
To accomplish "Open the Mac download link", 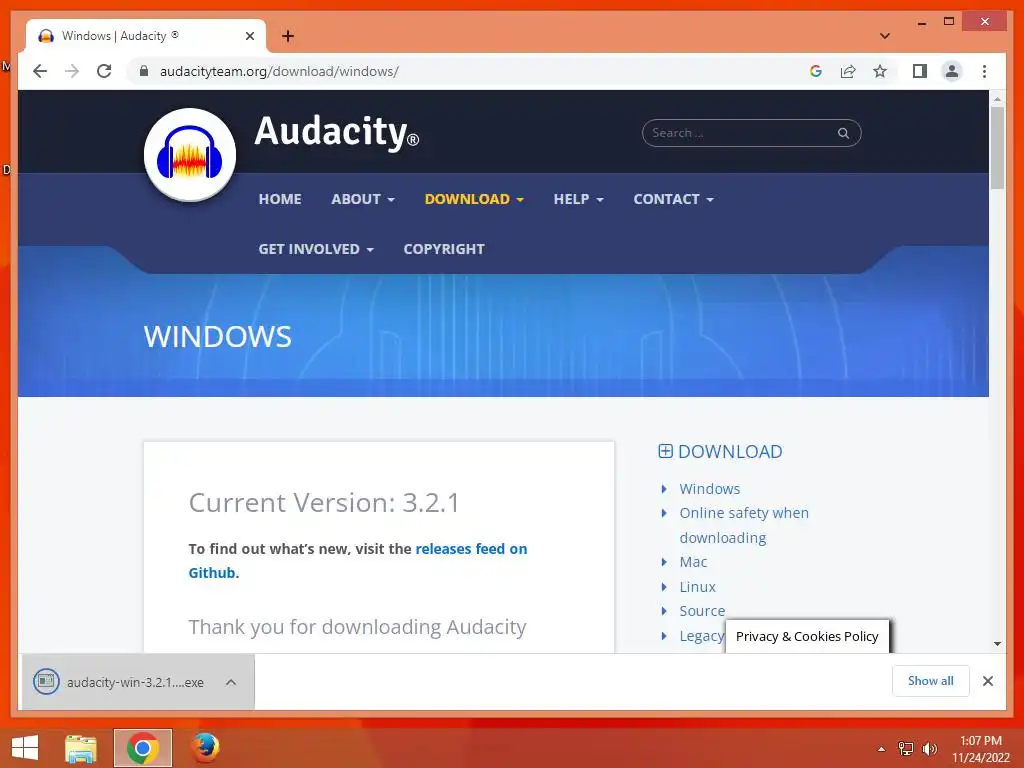I will (693, 562).
